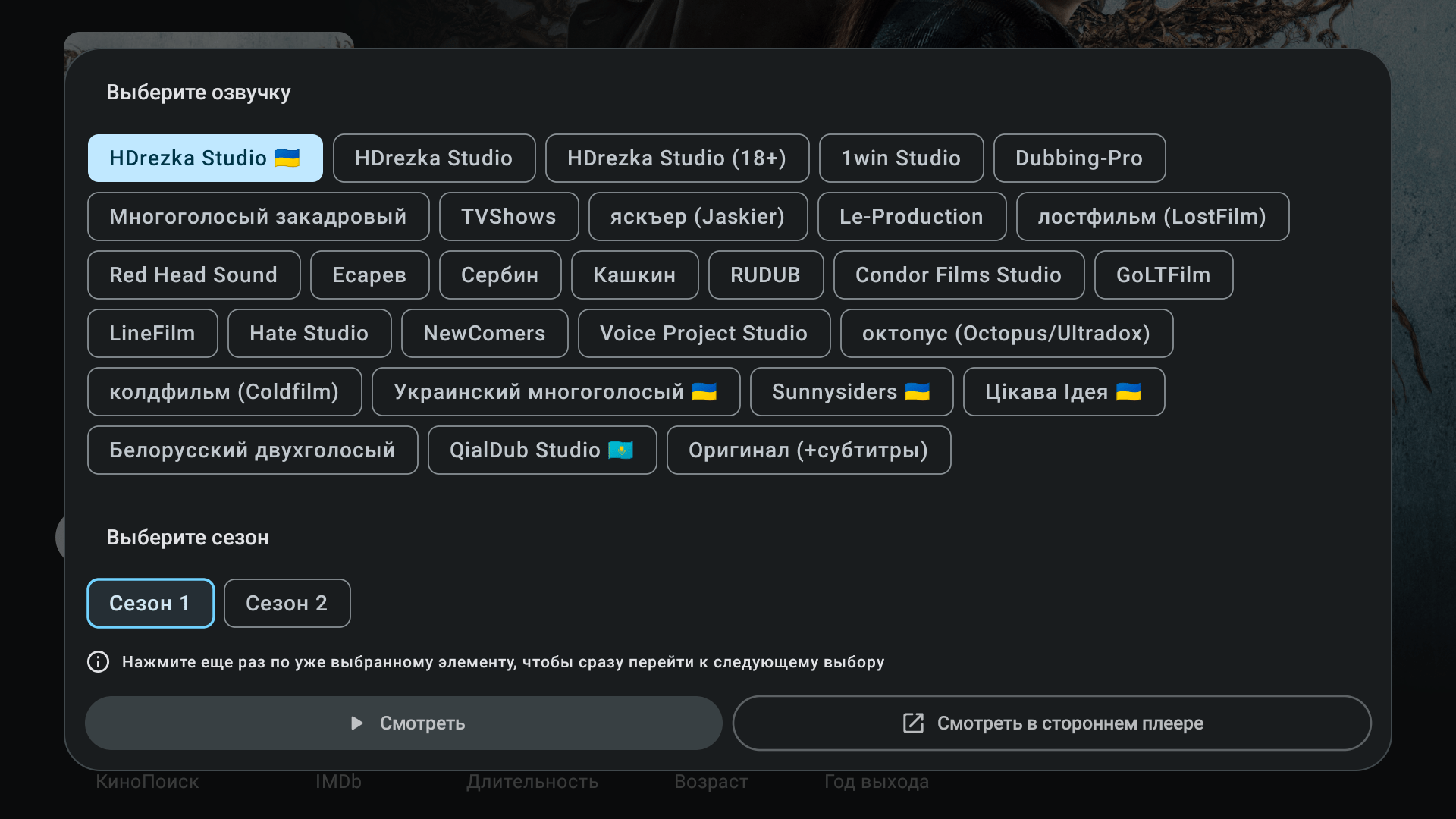Choose Оригинал (+субтитры) option
Screen dimensions: 1456x819
[x=809, y=450]
